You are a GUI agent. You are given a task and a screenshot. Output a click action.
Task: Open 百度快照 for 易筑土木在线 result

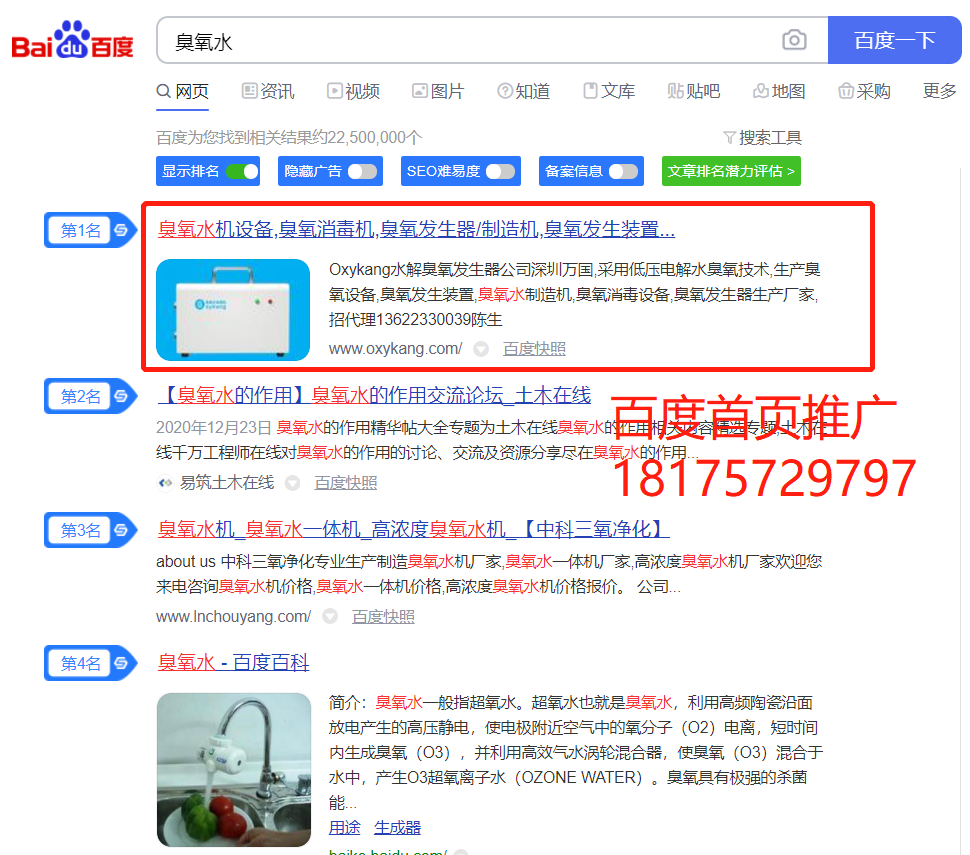(x=346, y=483)
